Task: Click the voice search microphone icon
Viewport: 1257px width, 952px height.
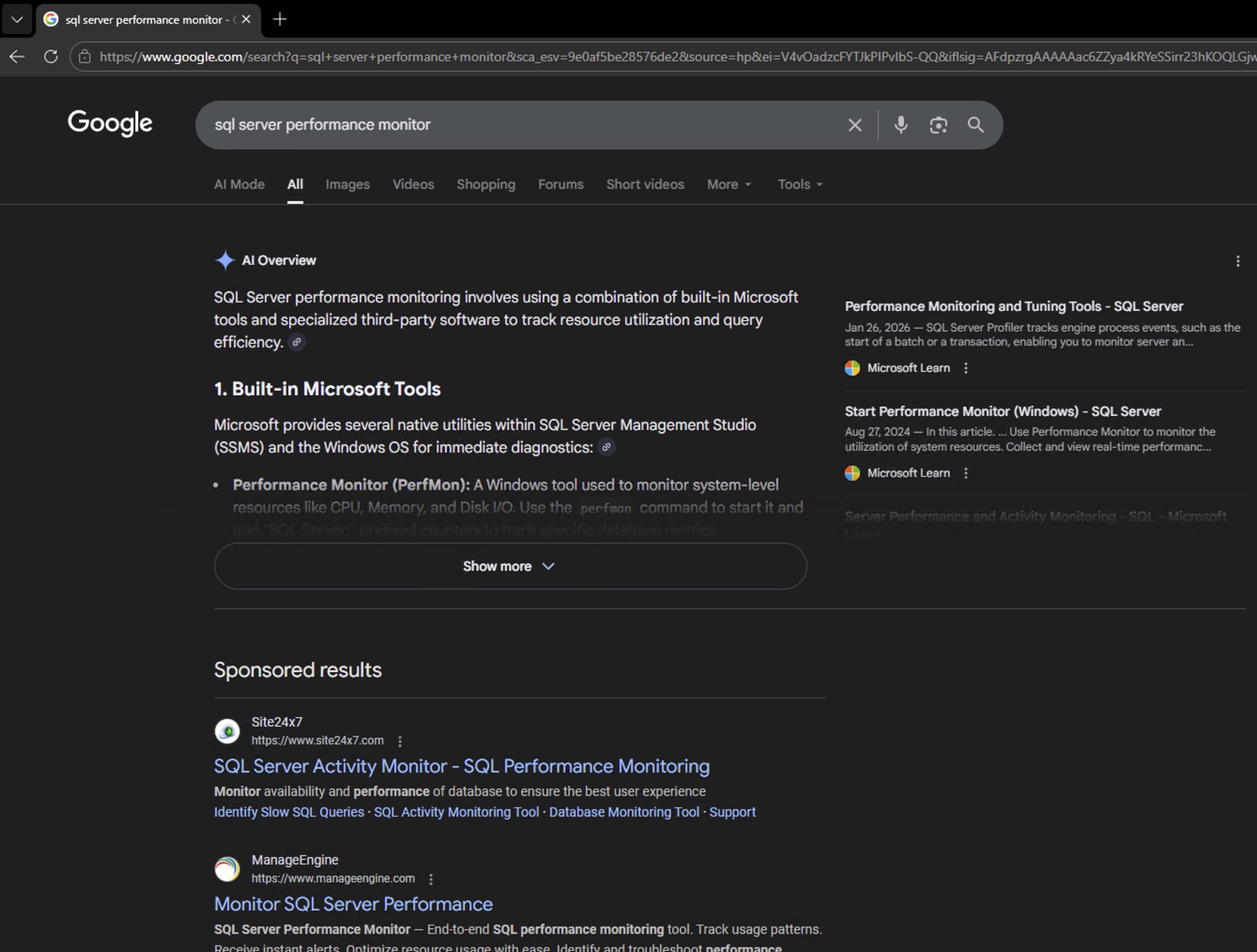Action: pyautogui.click(x=901, y=125)
